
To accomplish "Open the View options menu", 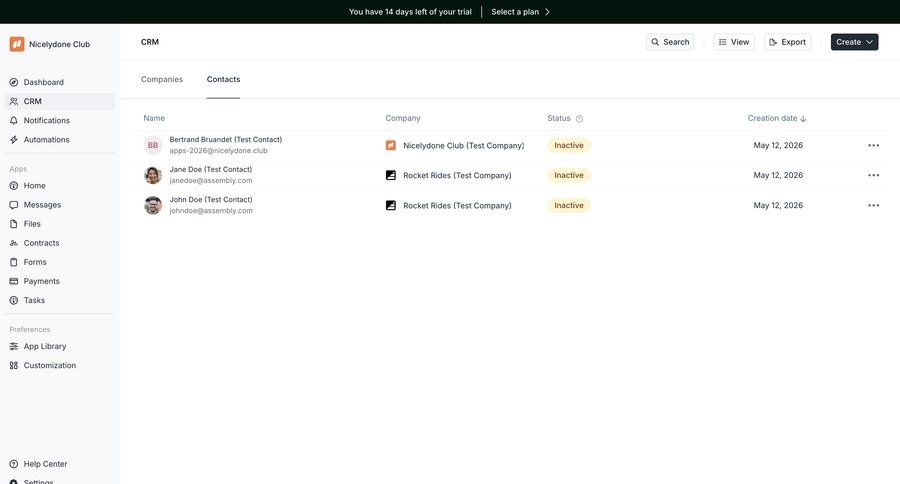I will pos(734,42).
